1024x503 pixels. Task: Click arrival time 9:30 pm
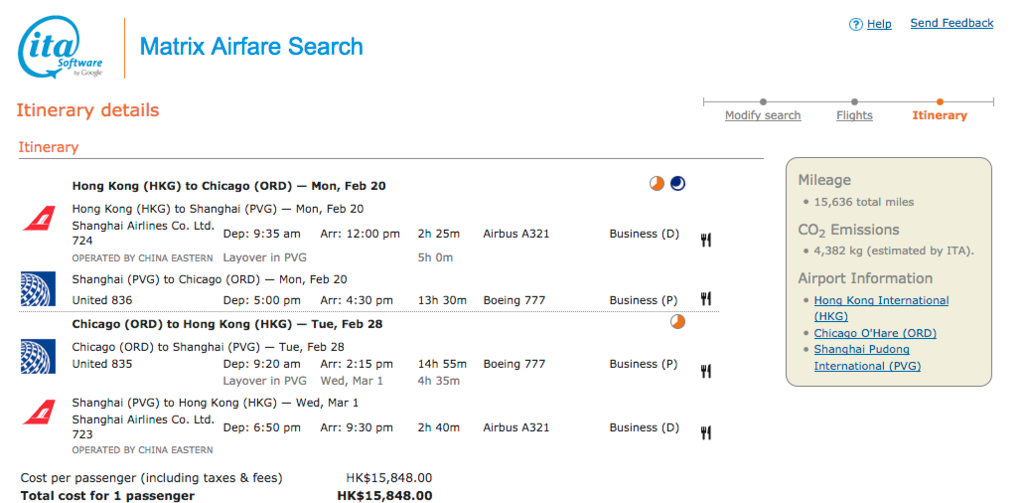point(357,428)
